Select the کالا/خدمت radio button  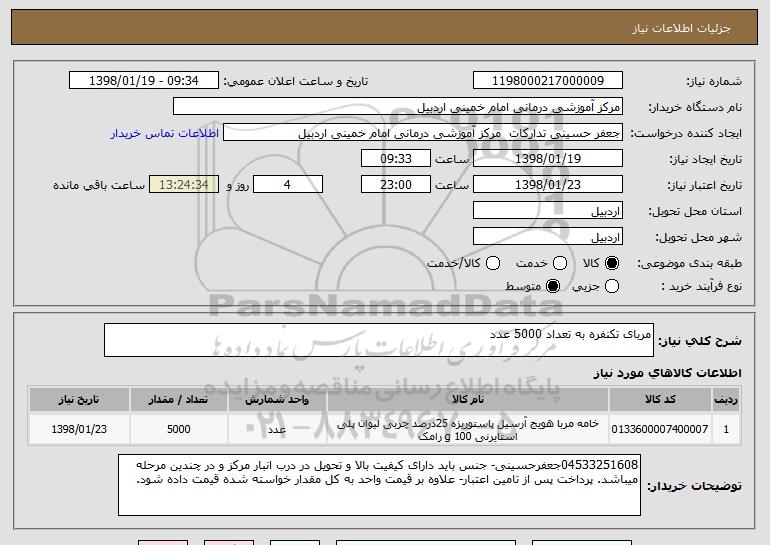[493, 264]
